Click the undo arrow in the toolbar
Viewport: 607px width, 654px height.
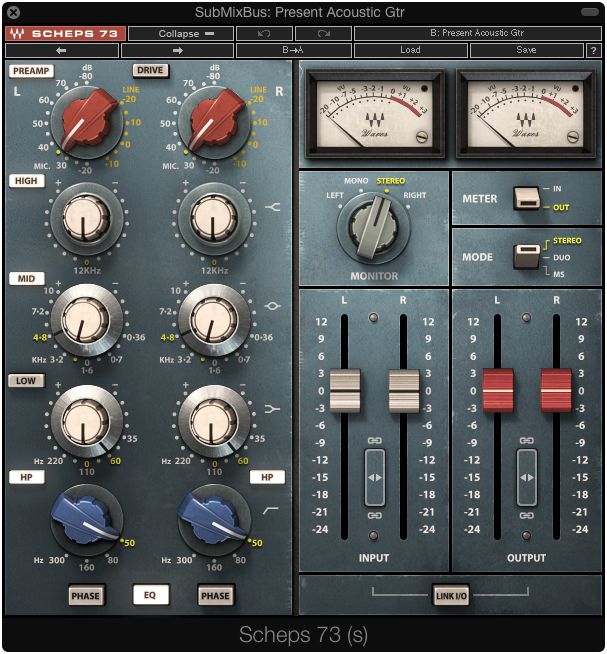pos(264,33)
